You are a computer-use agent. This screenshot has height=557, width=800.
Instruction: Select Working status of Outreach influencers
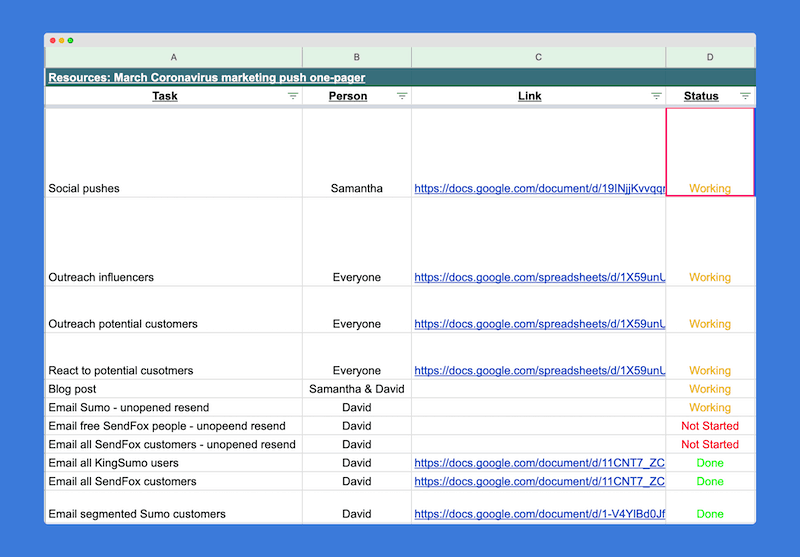point(710,242)
